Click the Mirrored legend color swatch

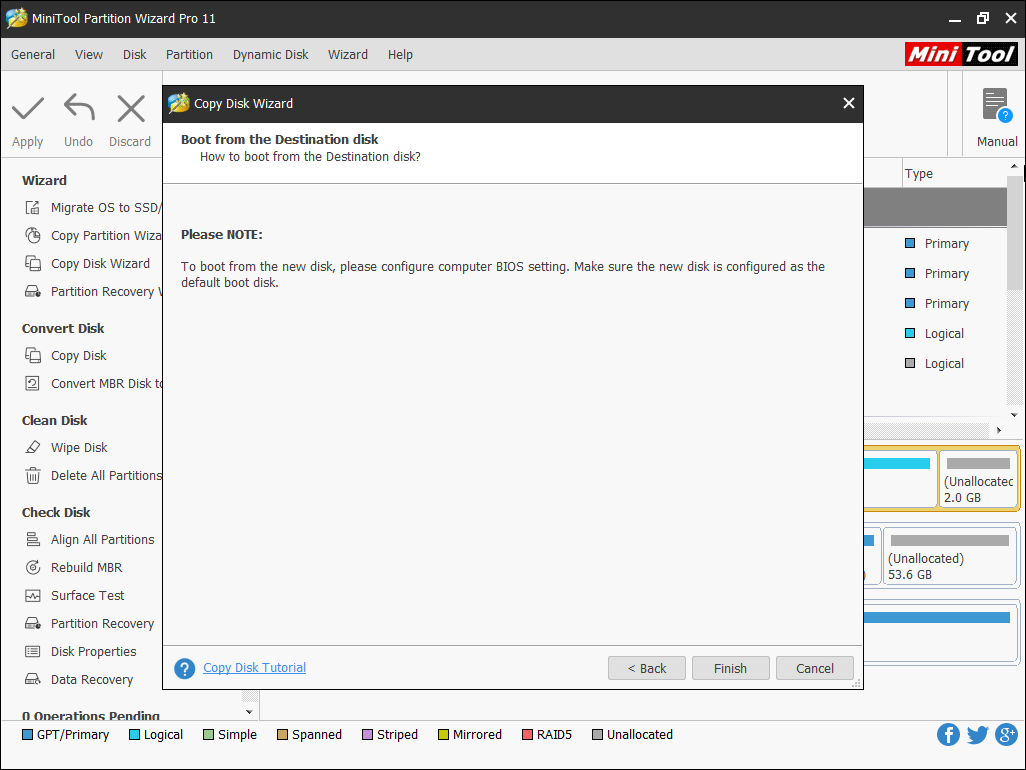tap(444, 735)
